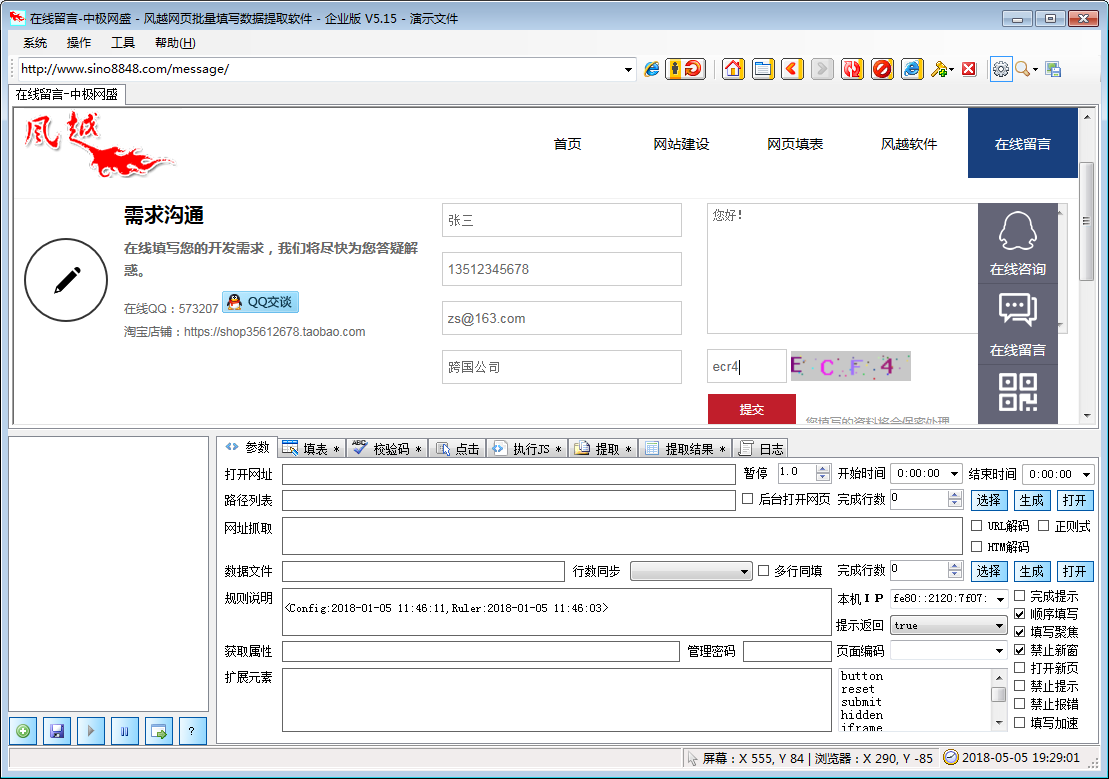Enable 填写加速 checkbox
Screen dimensions: 1109x779
pyautogui.click(x=1019, y=722)
